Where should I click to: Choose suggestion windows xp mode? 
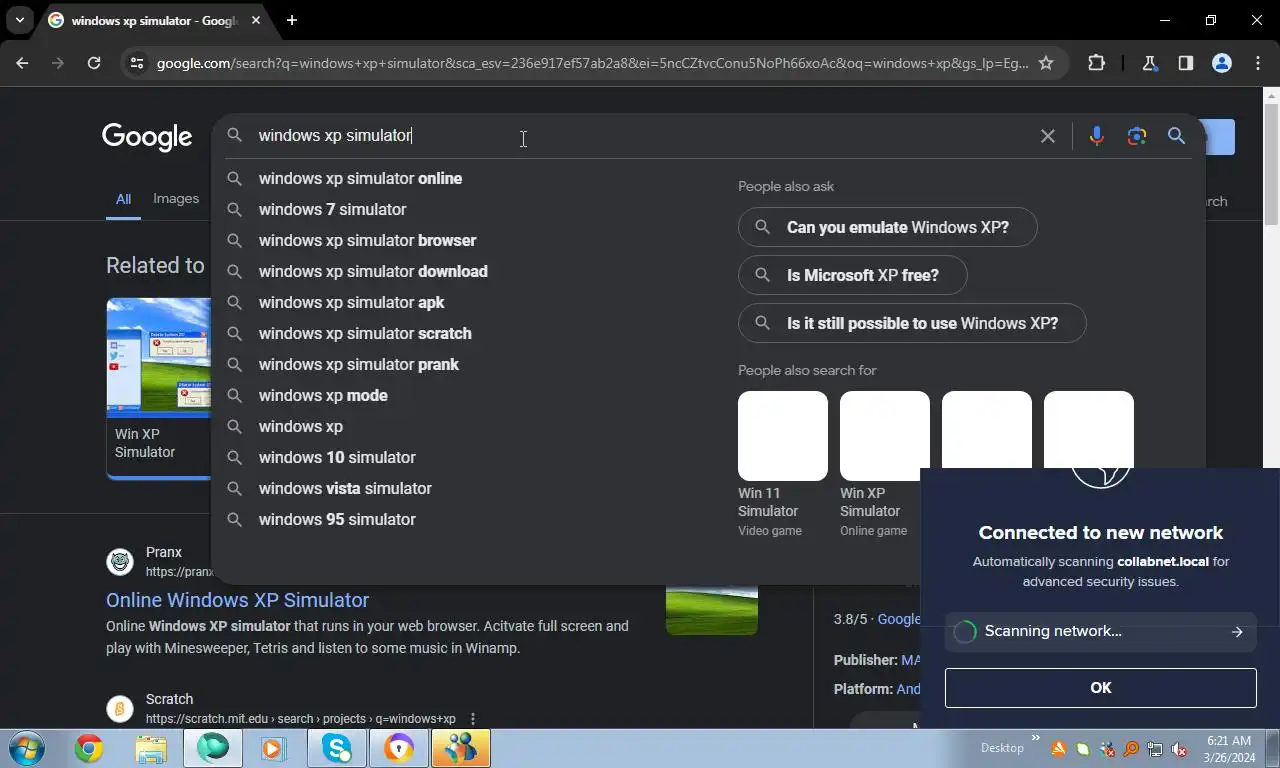point(323,395)
